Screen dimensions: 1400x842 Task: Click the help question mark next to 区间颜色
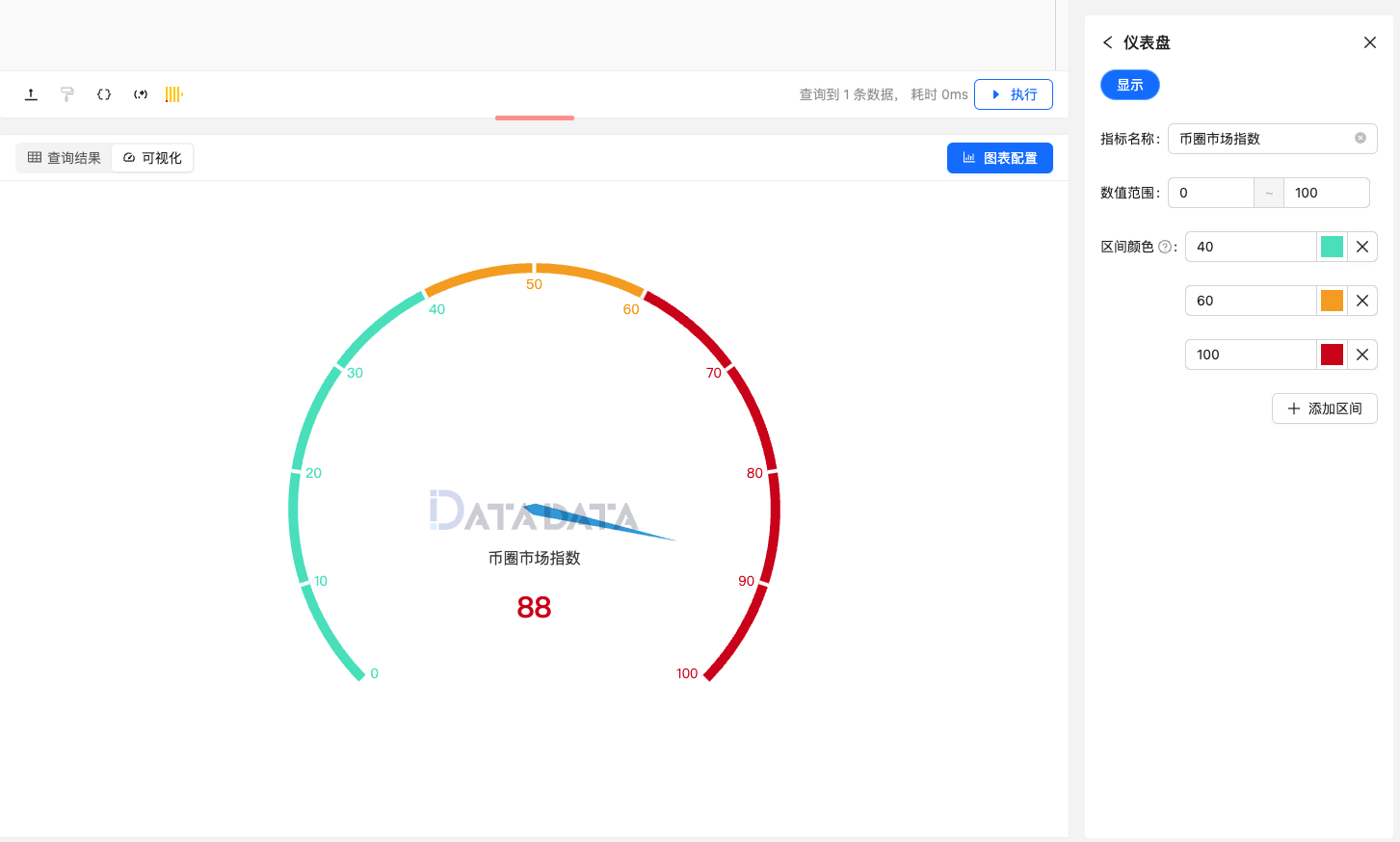tap(1167, 246)
